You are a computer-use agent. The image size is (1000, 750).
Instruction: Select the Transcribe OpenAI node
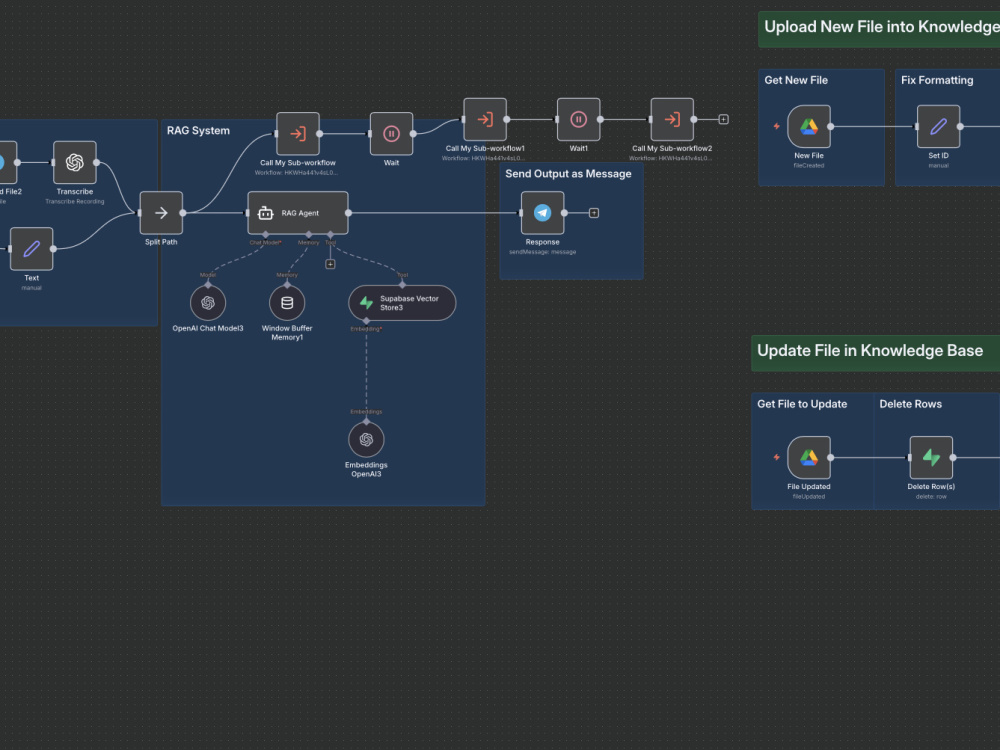75,162
